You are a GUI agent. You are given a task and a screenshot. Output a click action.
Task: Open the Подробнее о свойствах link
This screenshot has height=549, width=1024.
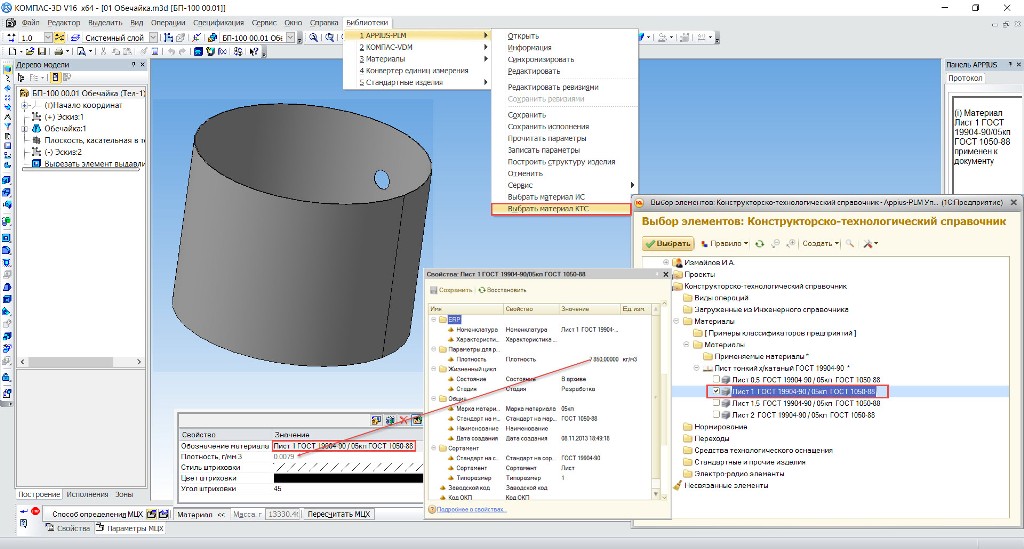point(470,509)
